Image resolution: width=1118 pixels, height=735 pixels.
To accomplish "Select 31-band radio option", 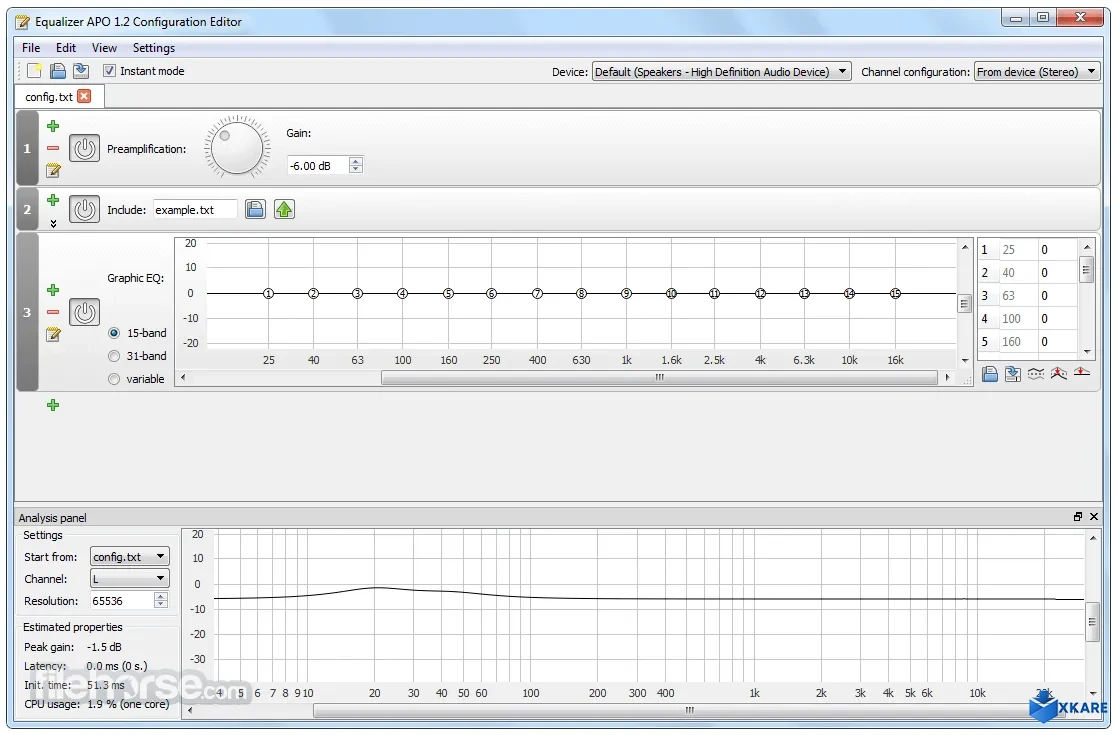I will 114,356.
